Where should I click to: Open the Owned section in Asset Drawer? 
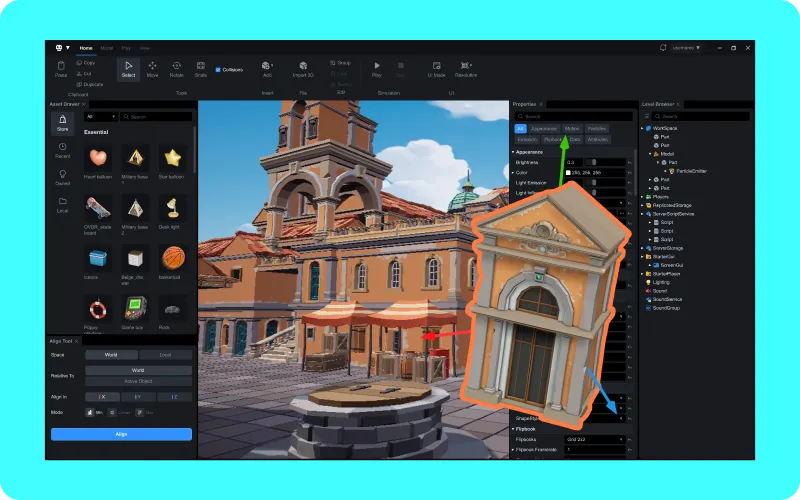(x=62, y=178)
